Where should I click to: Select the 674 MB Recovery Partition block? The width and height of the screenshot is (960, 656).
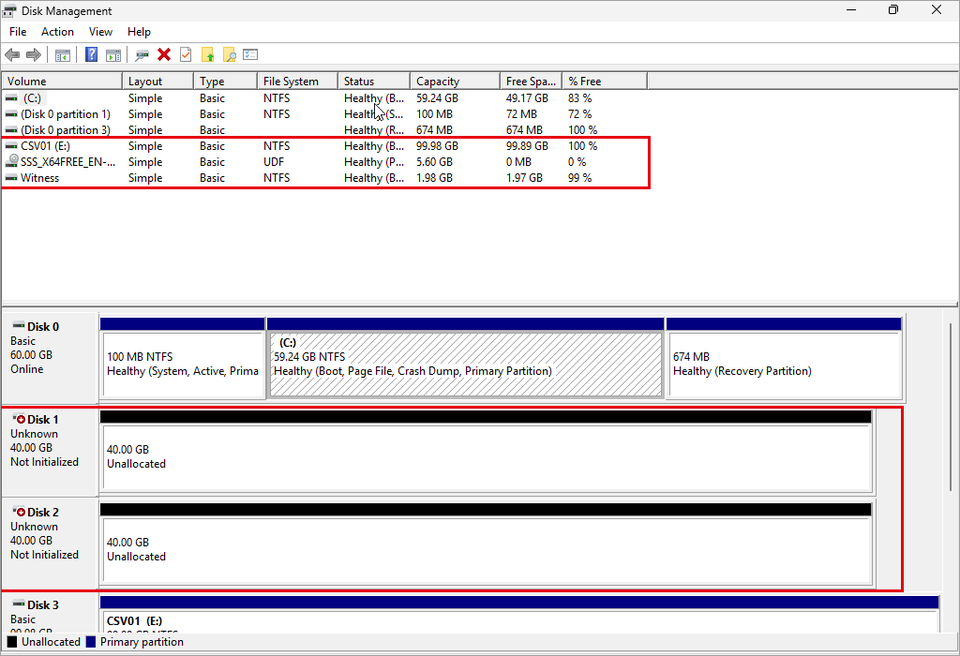[x=784, y=358]
